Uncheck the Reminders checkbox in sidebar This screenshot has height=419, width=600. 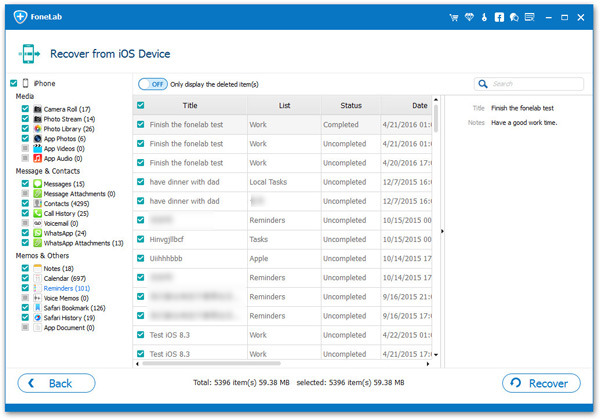pos(25,288)
